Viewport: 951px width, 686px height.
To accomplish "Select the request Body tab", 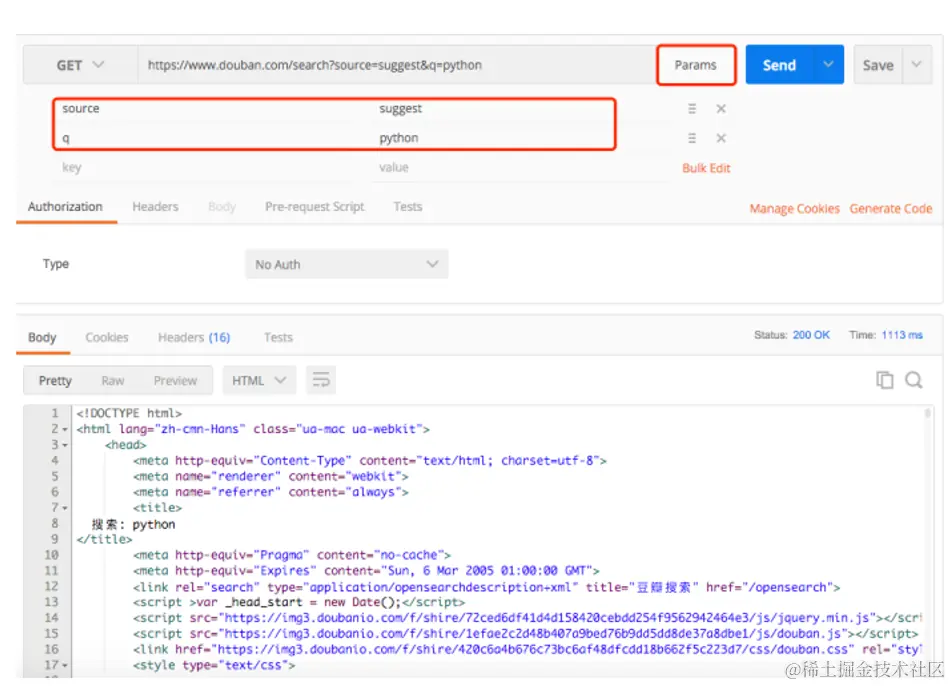I will pyautogui.click(x=222, y=207).
